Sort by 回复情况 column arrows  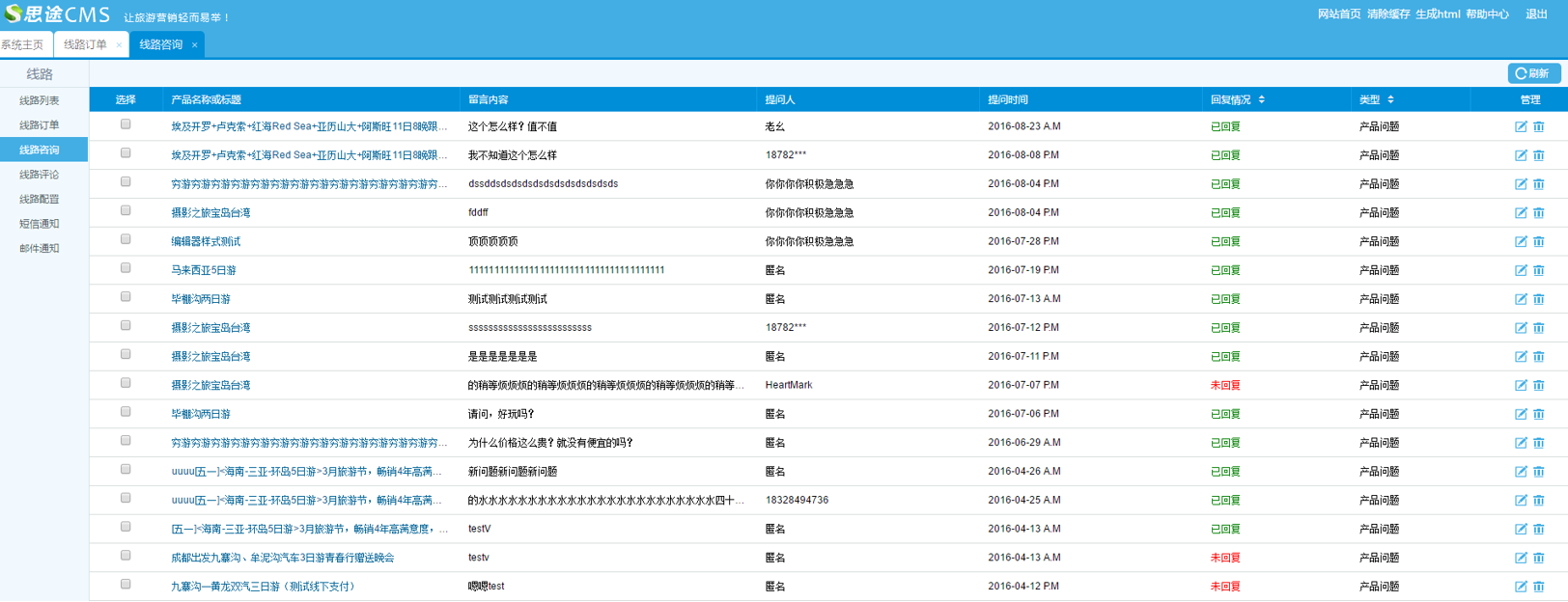1261,99
